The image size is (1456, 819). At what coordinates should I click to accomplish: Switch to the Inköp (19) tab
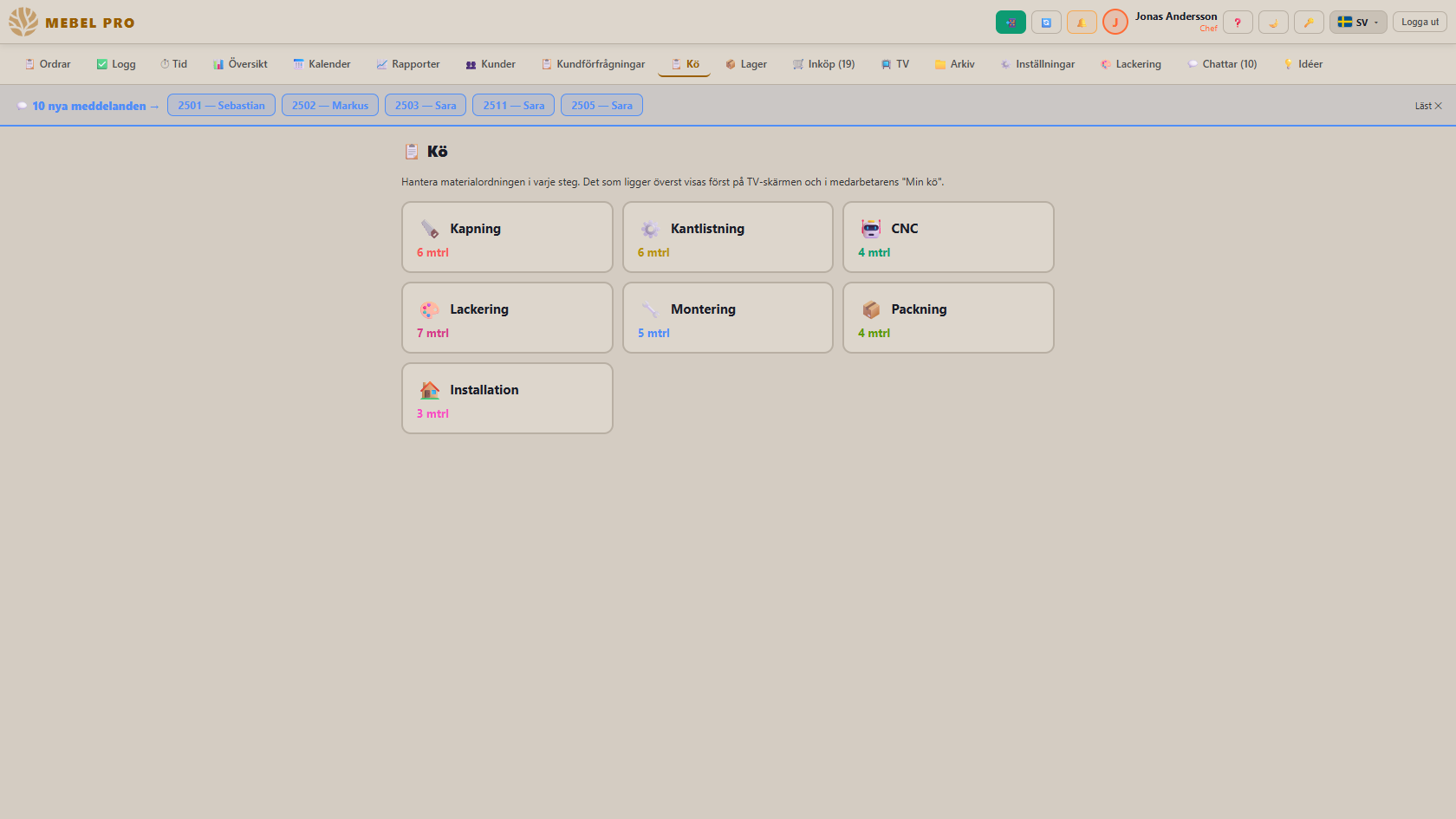823,64
